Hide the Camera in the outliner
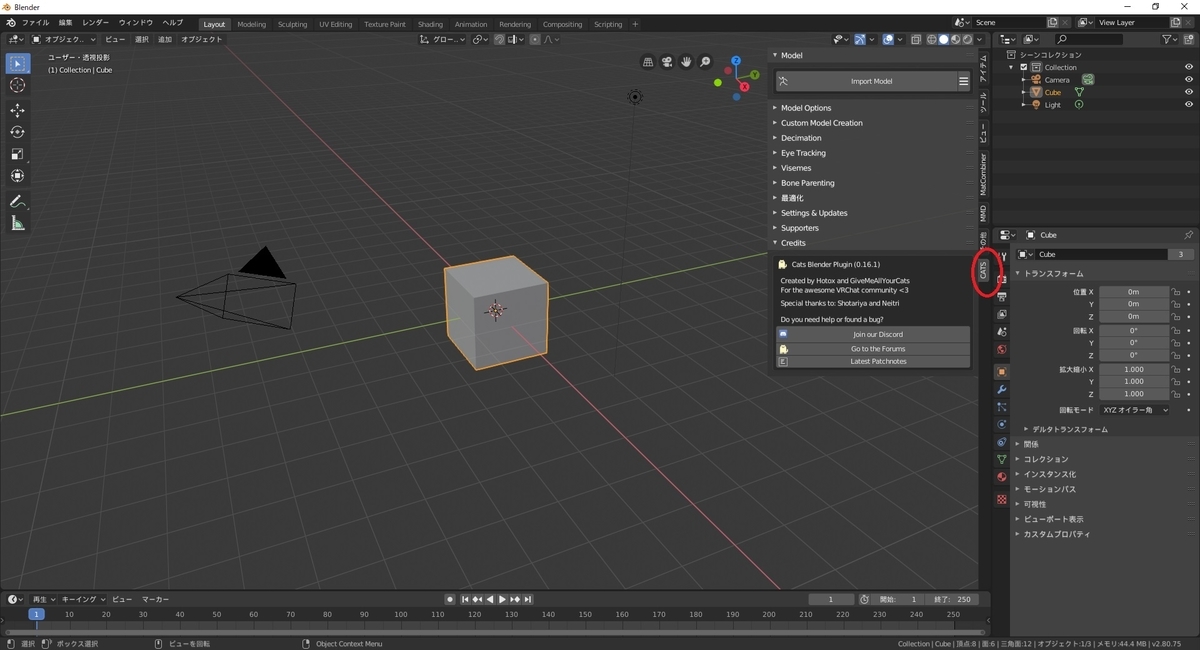The height and width of the screenshot is (650, 1200). (1189, 79)
